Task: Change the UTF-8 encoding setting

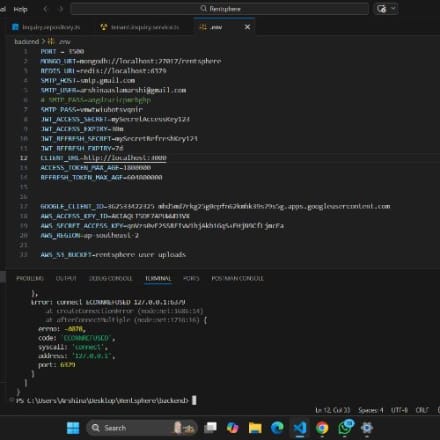Action: coord(399,410)
